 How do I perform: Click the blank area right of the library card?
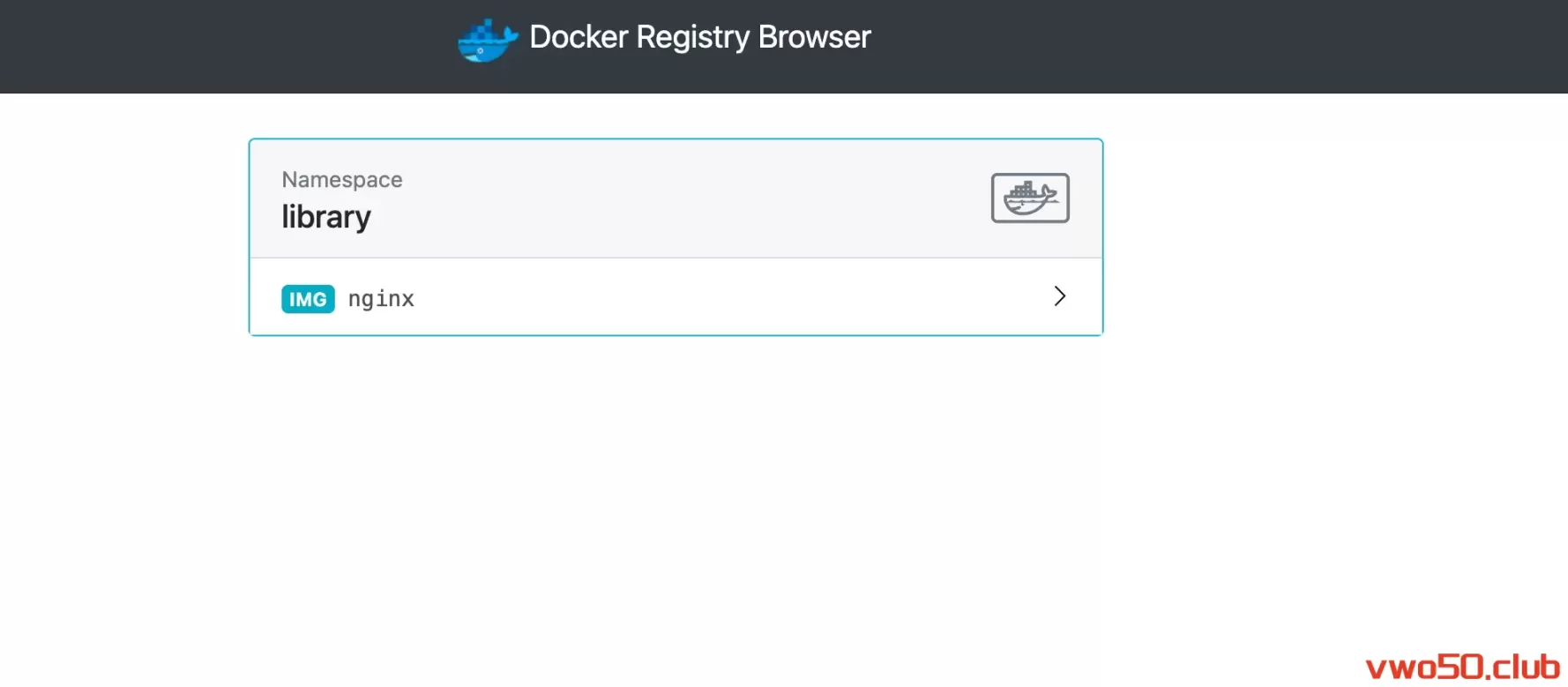tap(1323, 238)
